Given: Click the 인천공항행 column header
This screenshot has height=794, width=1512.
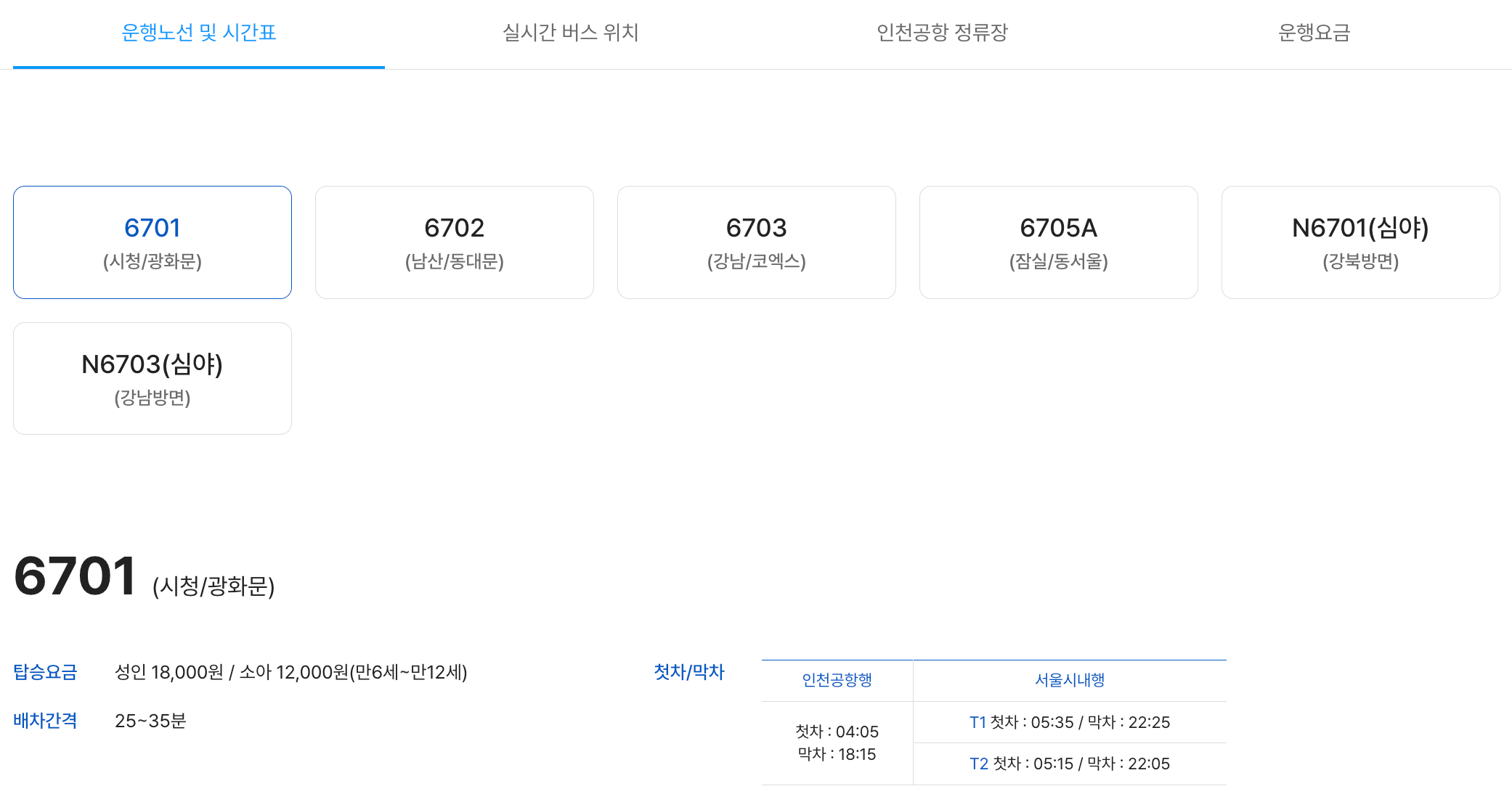Looking at the screenshot, I should click(x=837, y=680).
